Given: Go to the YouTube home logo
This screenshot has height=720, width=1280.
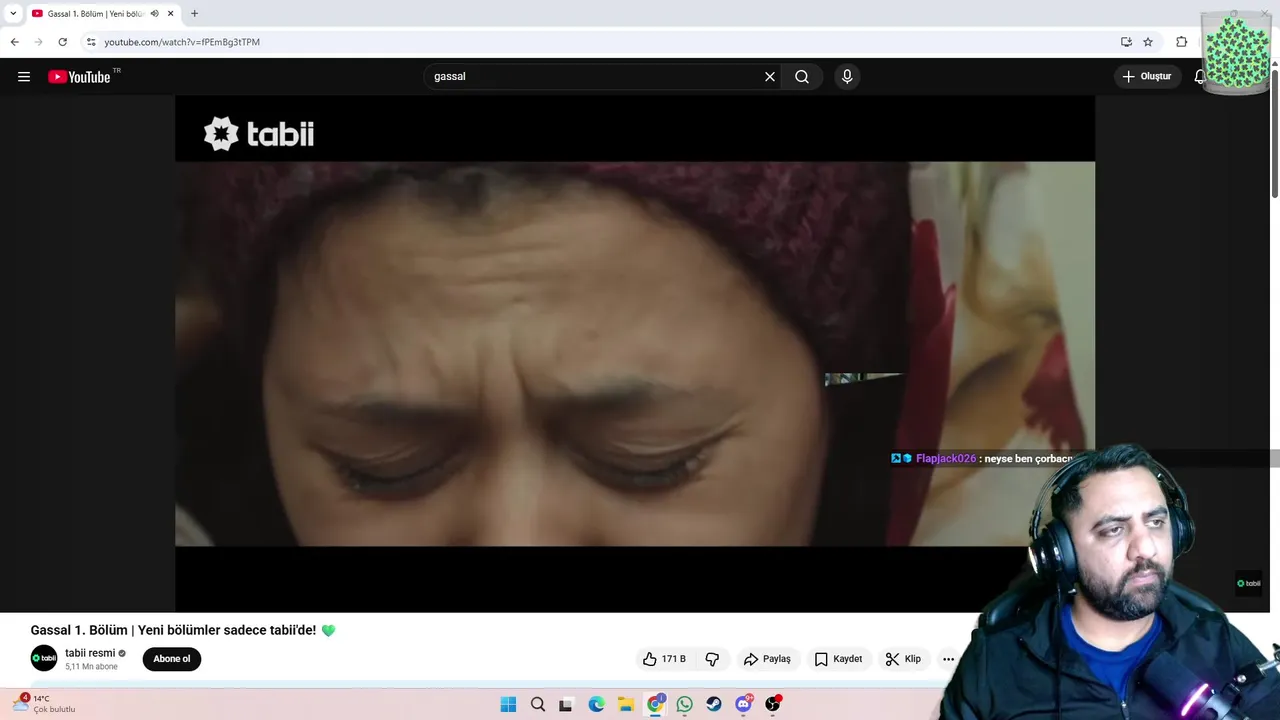Looking at the screenshot, I should click(x=79, y=77).
